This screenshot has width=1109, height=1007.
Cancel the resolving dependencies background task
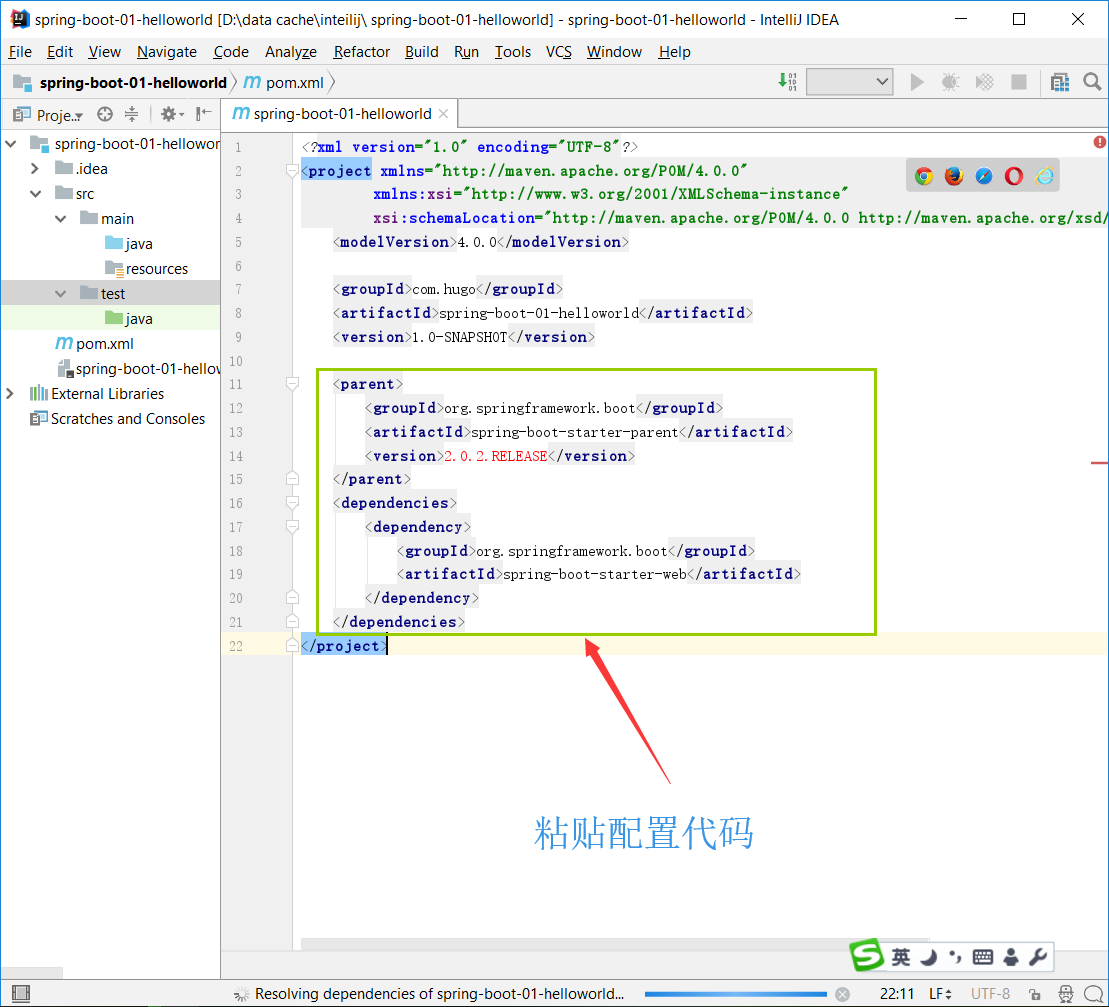coord(842,994)
